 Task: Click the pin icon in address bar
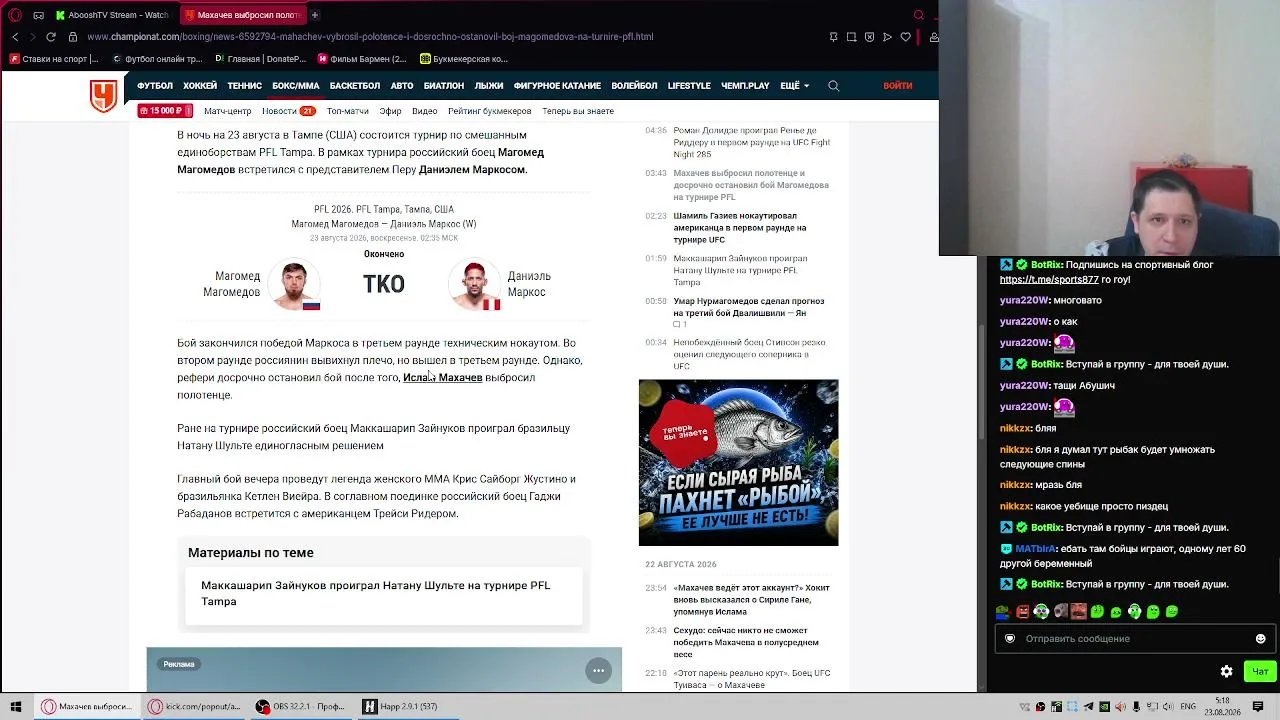[x=833, y=37]
